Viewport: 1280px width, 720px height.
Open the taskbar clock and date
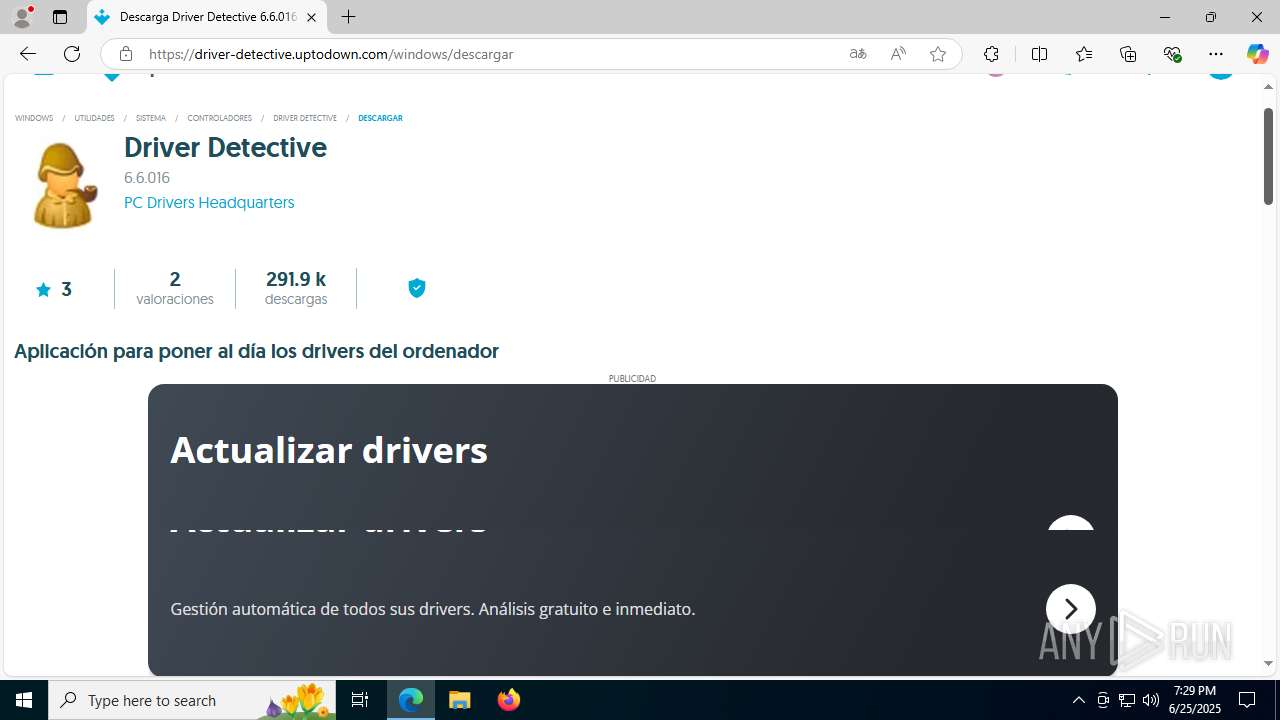[1195, 700]
